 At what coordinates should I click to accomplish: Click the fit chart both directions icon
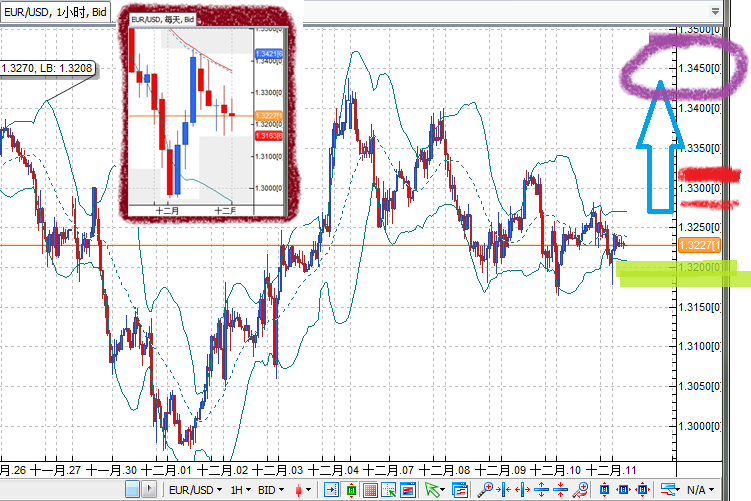tap(642, 490)
